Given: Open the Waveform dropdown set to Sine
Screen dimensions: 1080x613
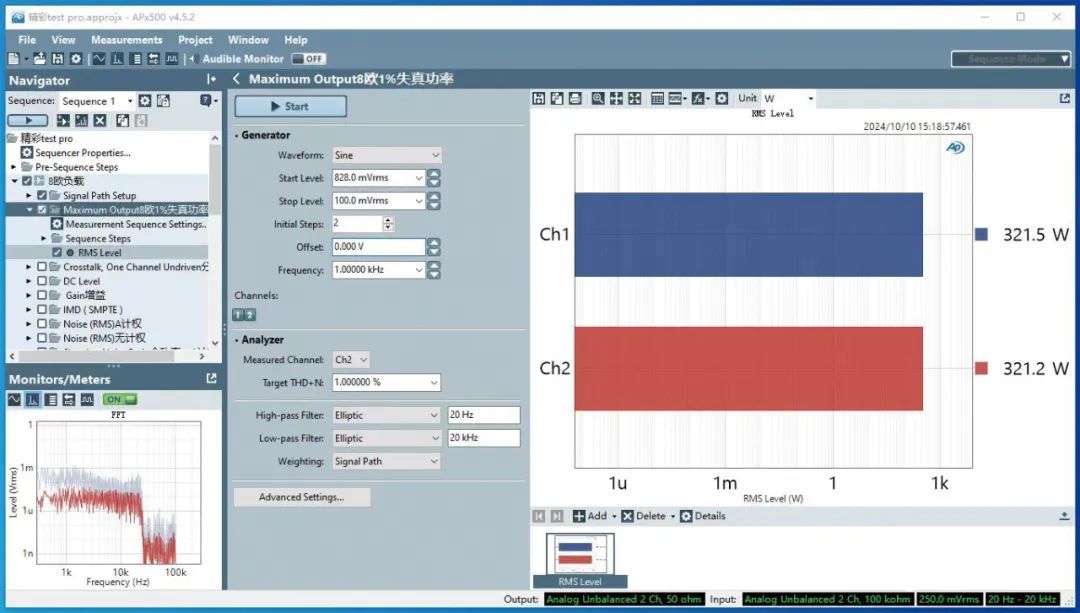Looking at the screenshot, I should [386, 155].
